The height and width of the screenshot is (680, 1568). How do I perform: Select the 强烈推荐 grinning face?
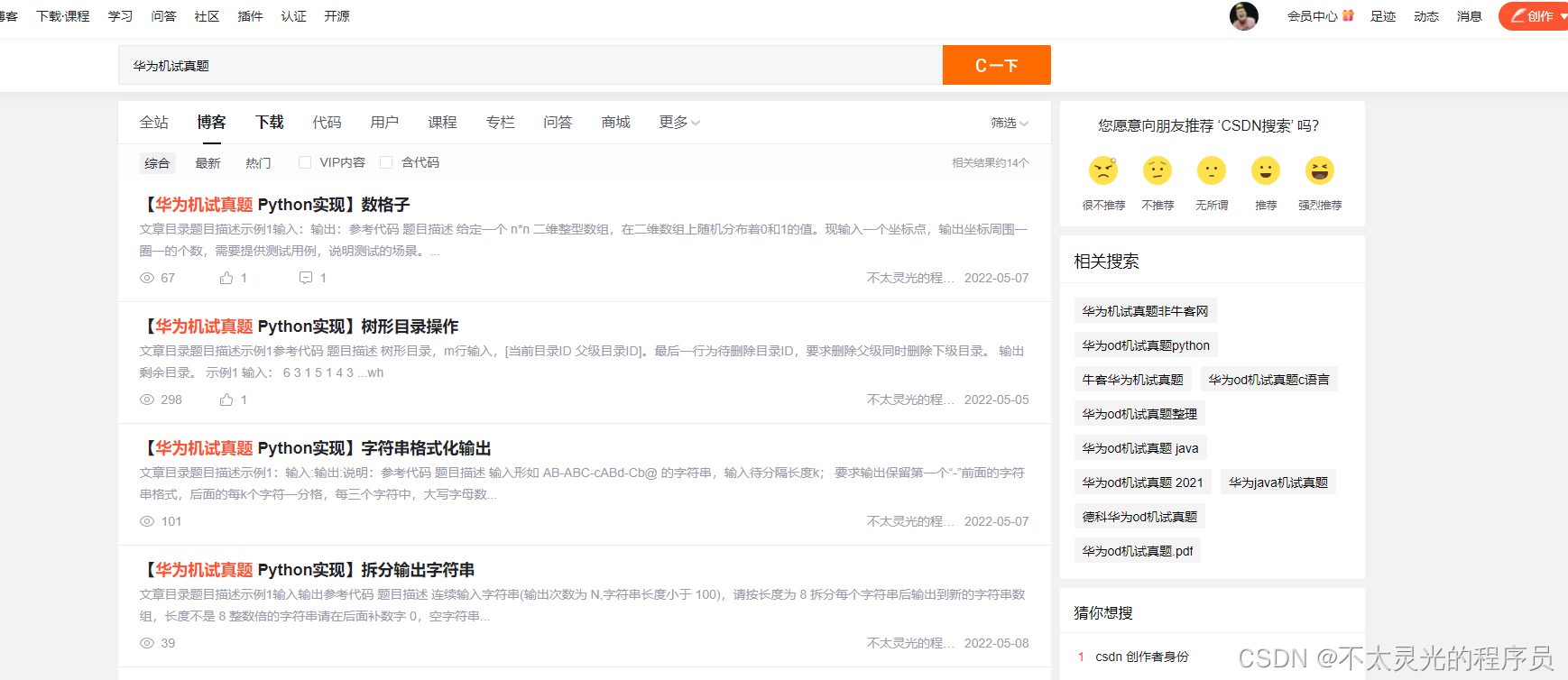coord(1320,170)
